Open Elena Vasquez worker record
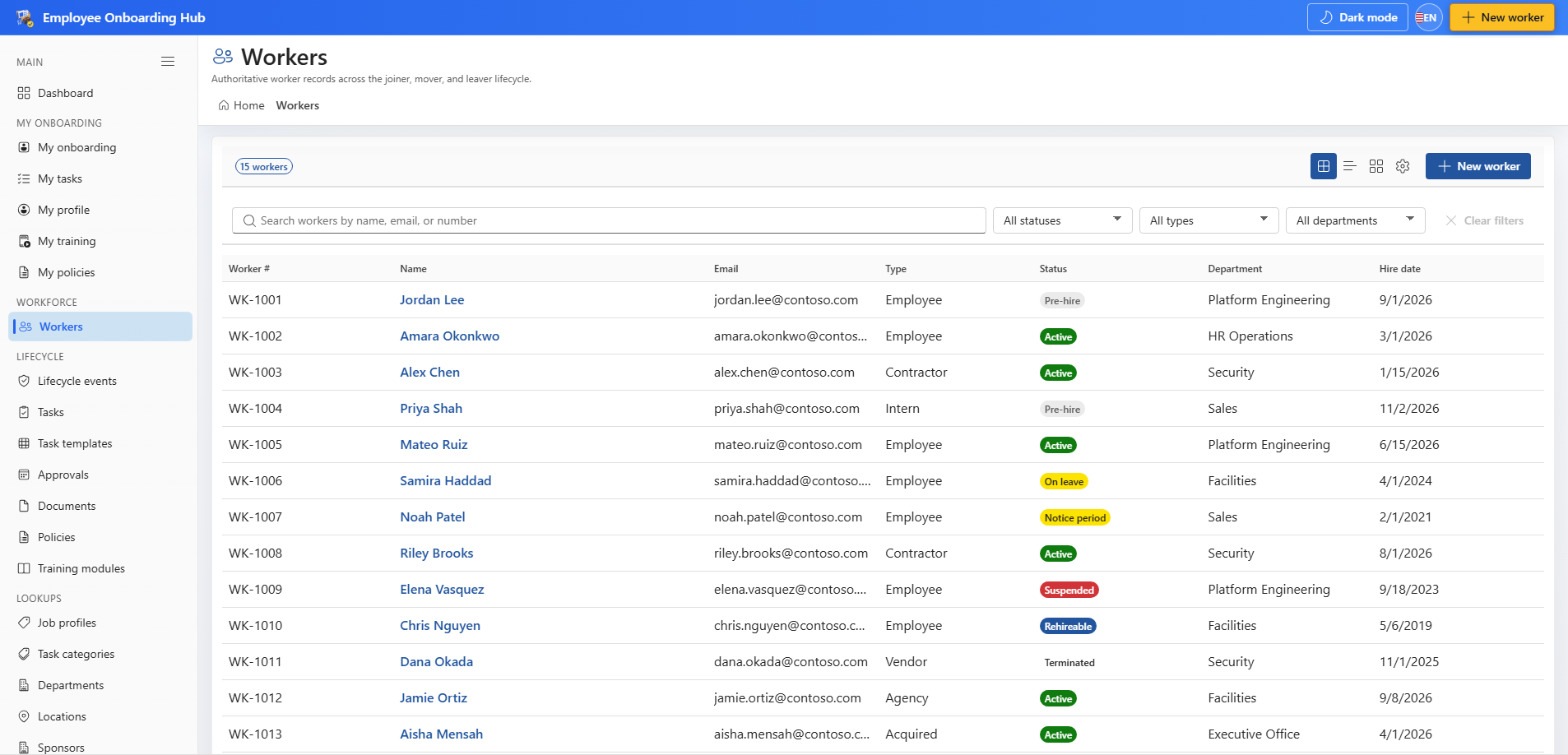 click(x=442, y=590)
